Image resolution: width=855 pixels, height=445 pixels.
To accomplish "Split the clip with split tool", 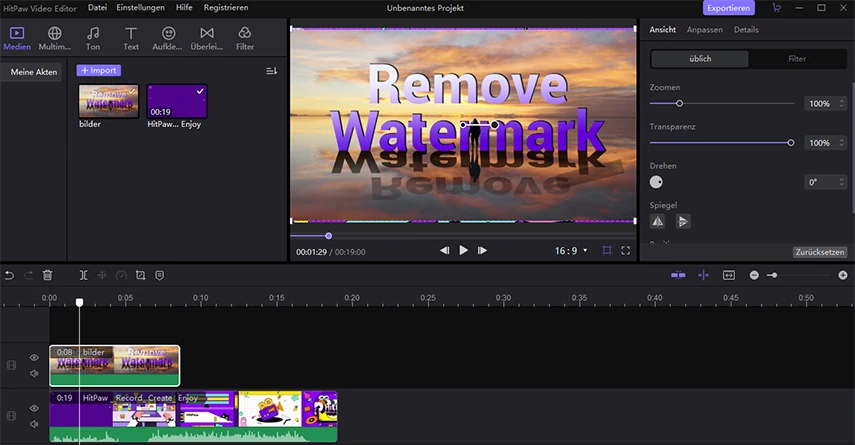I will tap(83, 275).
